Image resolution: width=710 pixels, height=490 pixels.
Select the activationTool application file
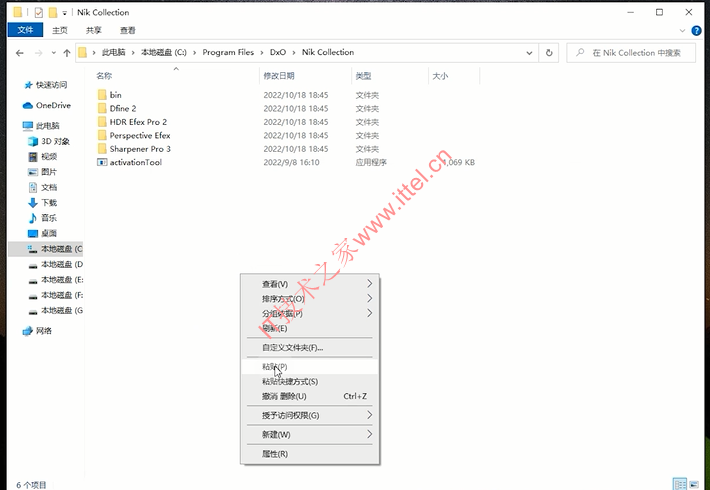point(135,162)
